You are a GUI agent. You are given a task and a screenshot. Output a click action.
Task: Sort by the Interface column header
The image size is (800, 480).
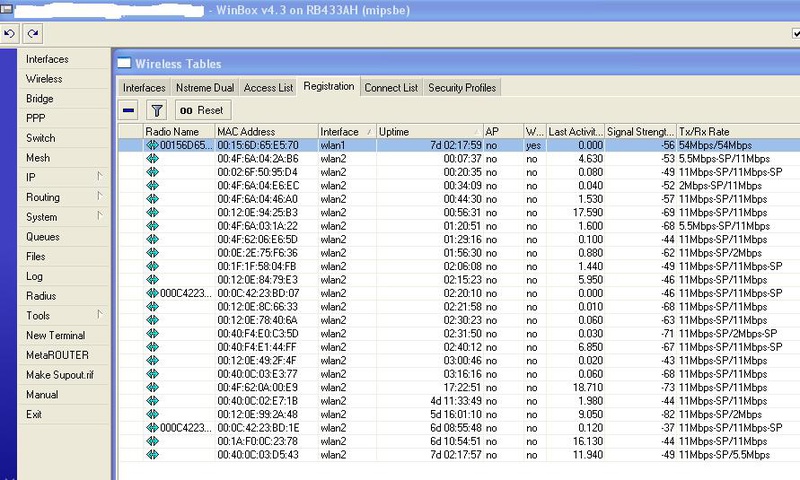coord(347,132)
